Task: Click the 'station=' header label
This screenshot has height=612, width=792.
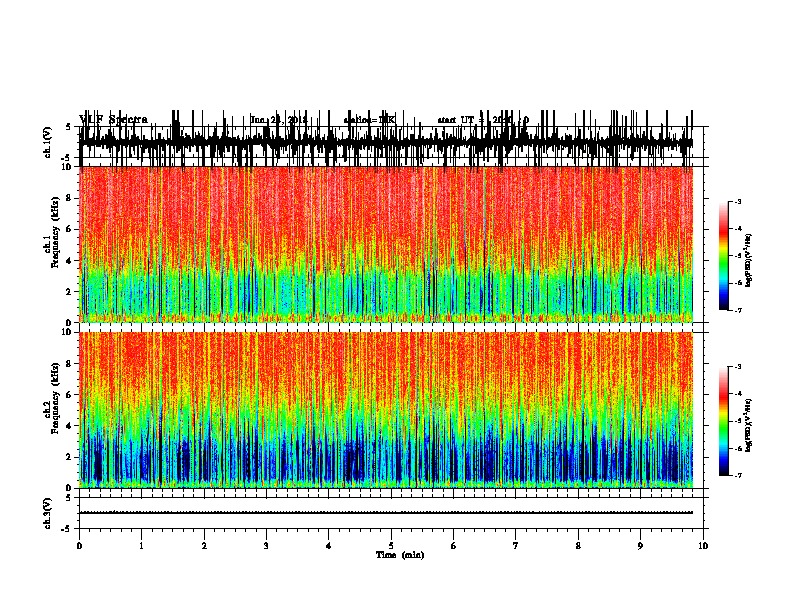Action: (x=361, y=120)
